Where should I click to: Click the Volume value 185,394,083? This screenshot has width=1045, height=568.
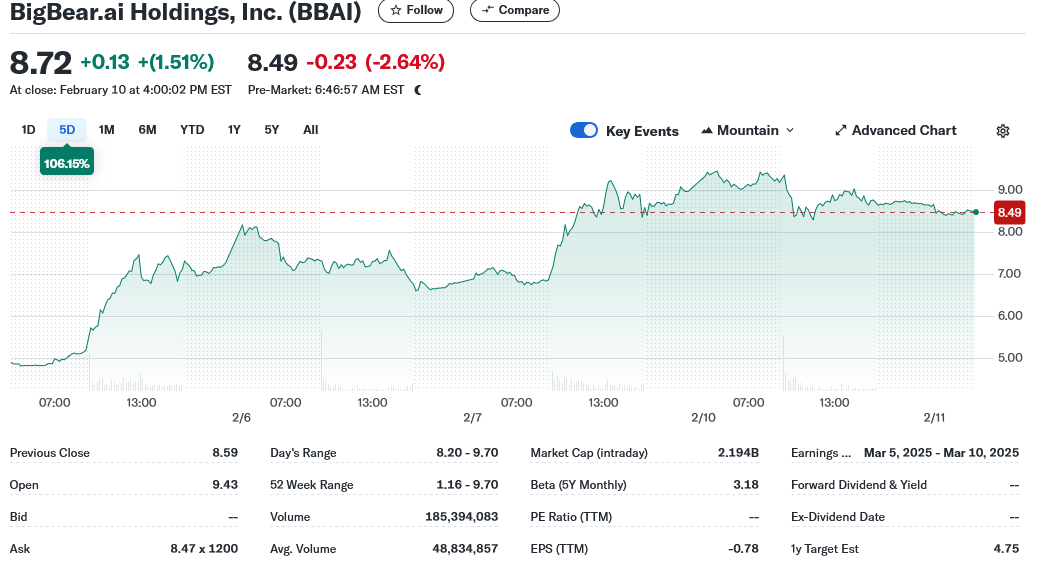(461, 517)
